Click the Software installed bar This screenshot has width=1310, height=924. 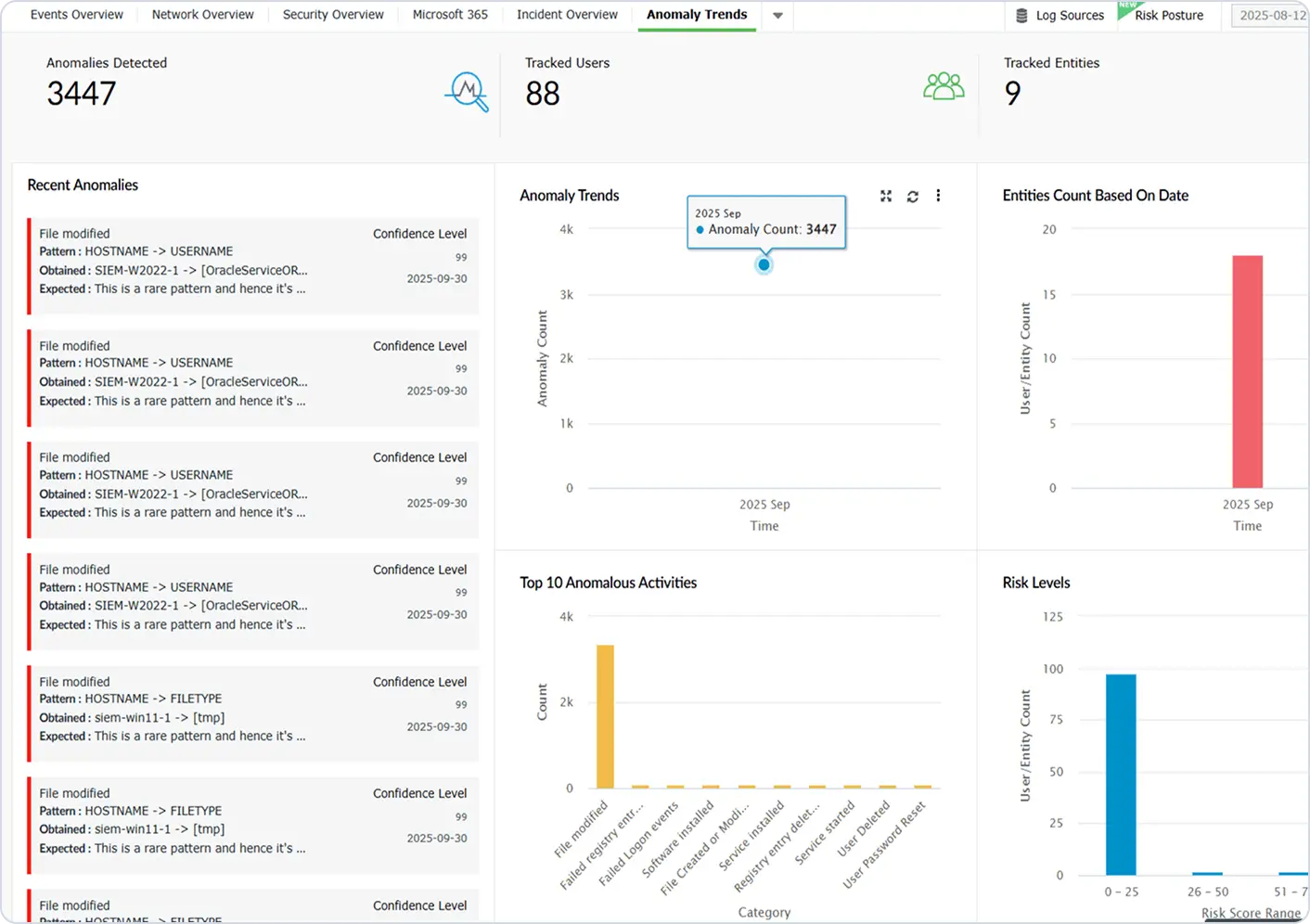(711, 787)
